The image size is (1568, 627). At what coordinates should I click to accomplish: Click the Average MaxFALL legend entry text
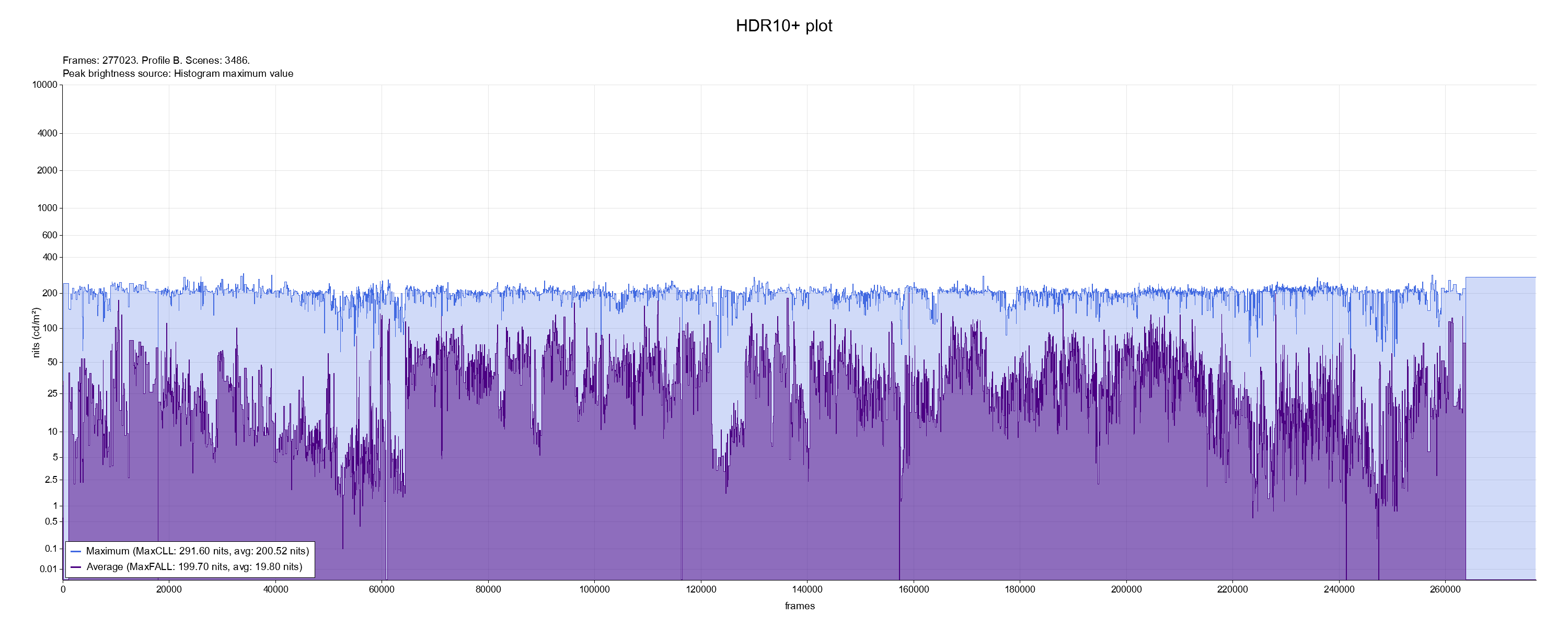click(x=194, y=567)
